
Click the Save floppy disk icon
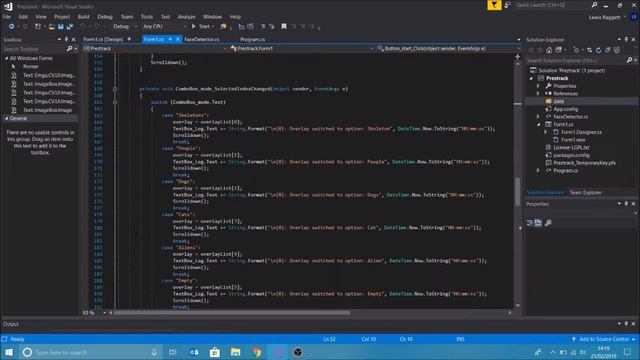tap(61, 27)
